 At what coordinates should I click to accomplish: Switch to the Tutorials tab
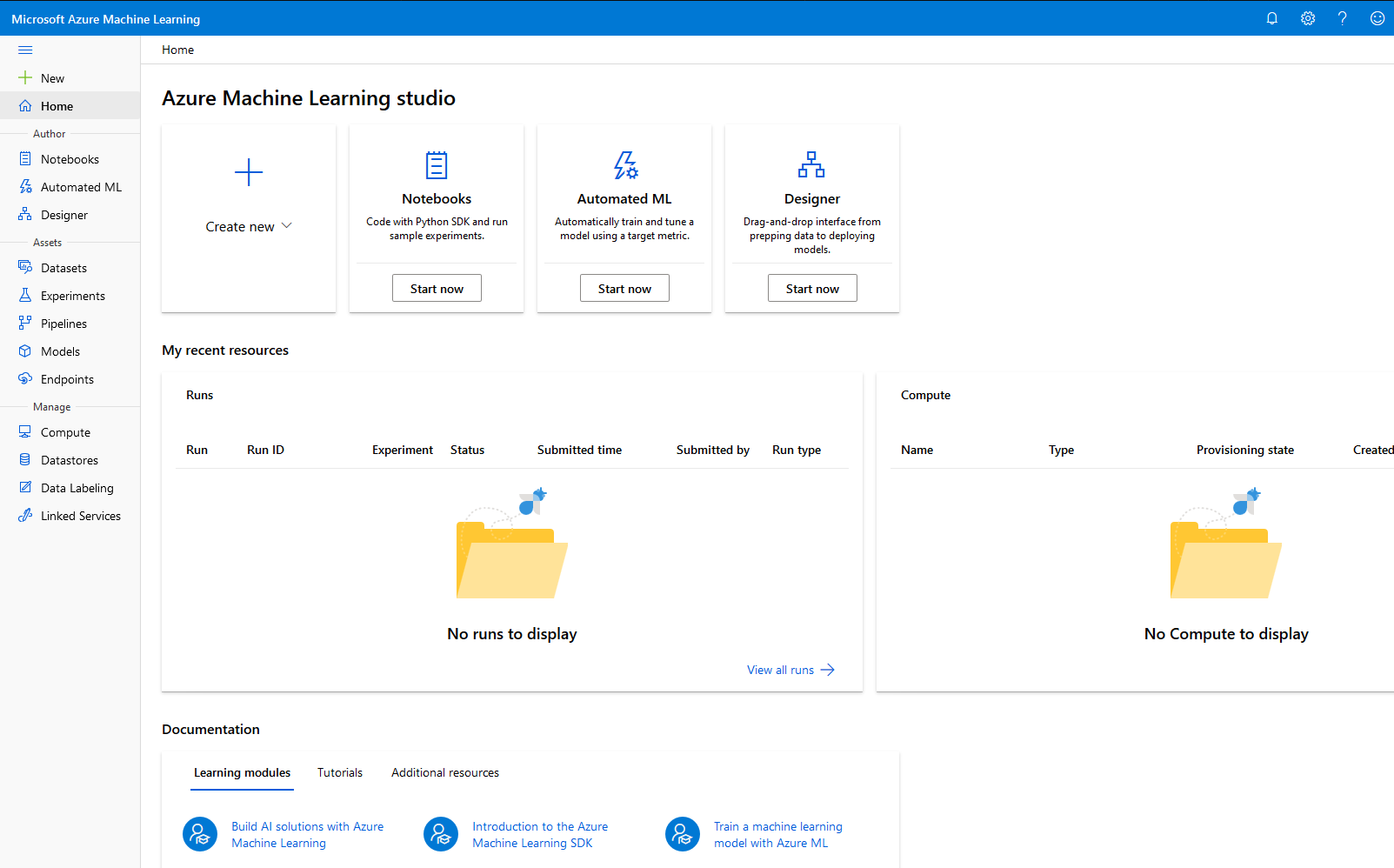[x=340, y=772]
